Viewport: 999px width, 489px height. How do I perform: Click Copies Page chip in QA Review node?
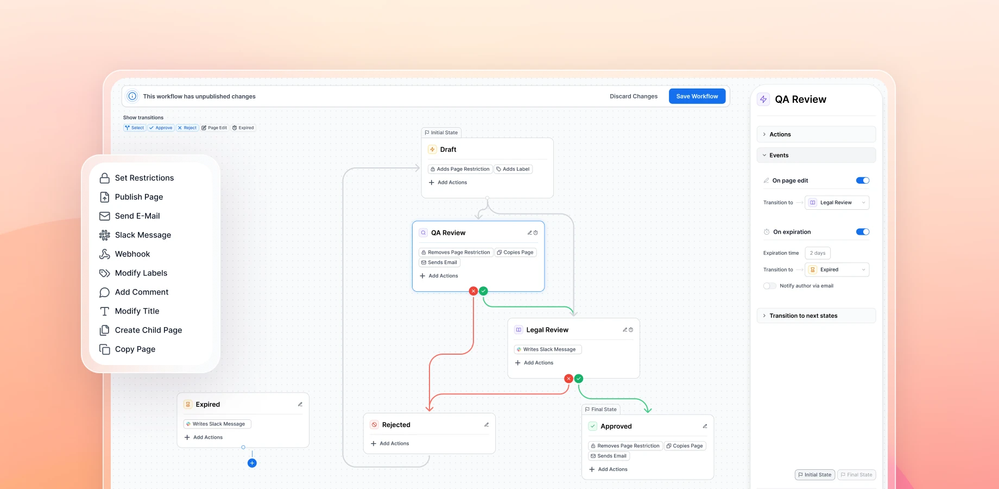click(515, 253)
